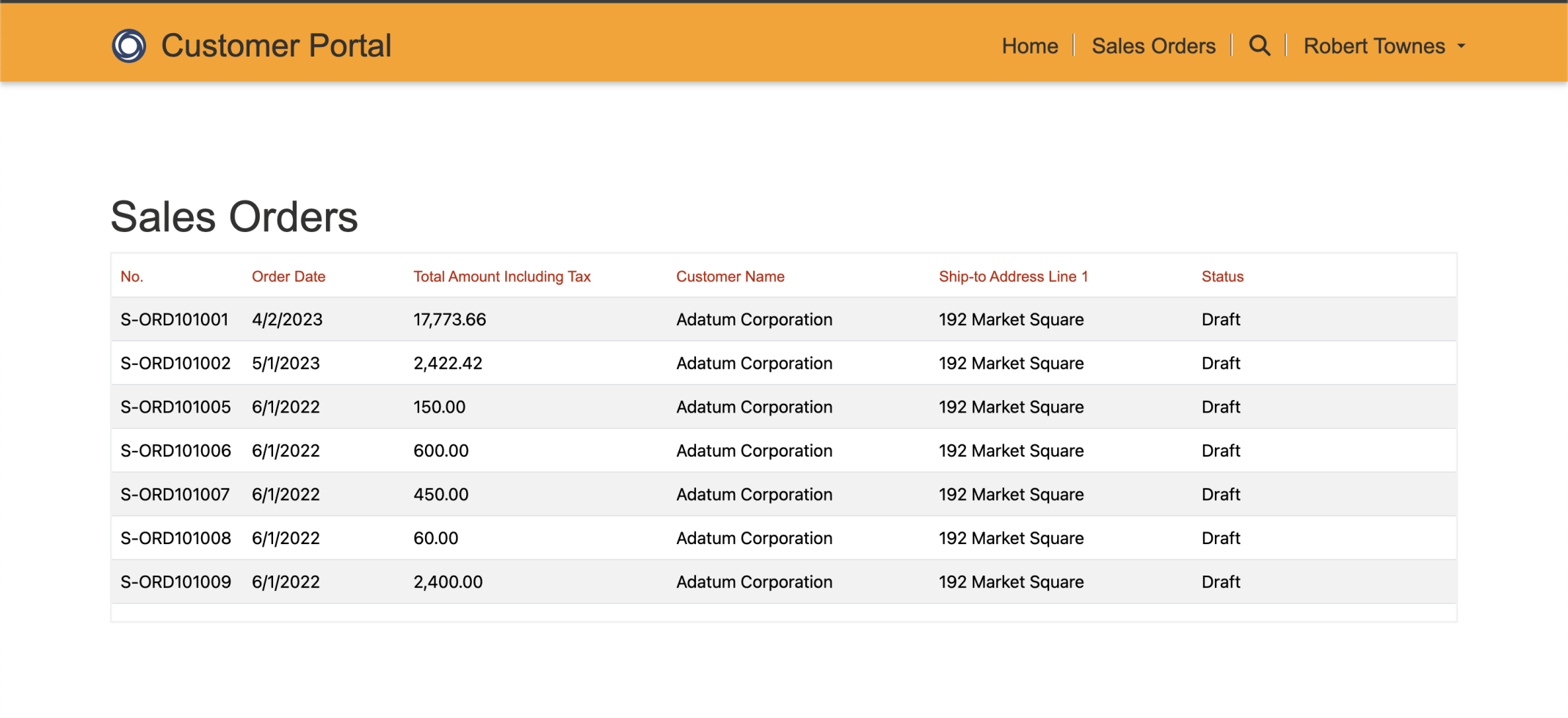Select order S-ORD101008 row
Screen dimensions: 1568x718
tap(175, 538)
